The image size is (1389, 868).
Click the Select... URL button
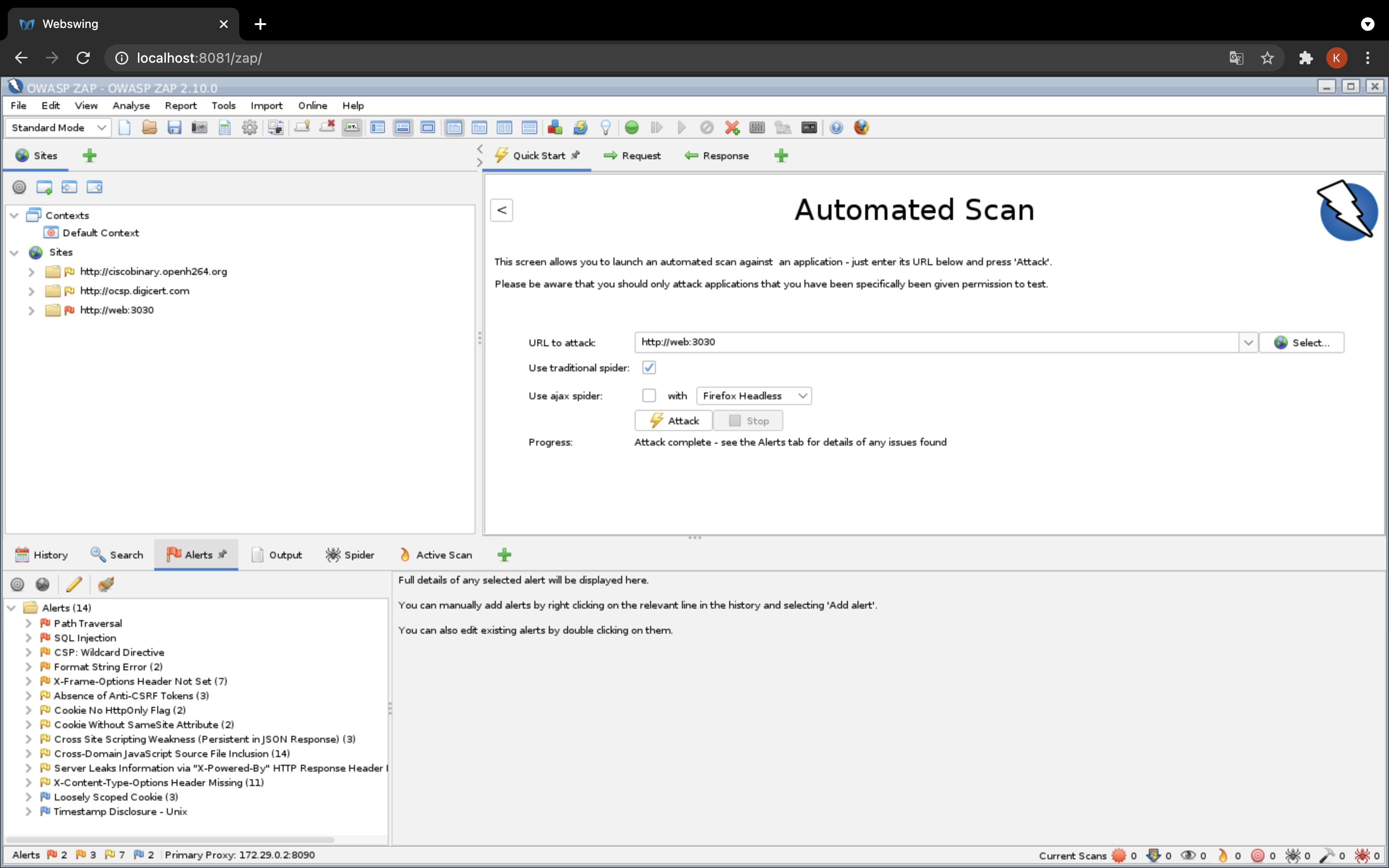tap(1301, 343)
